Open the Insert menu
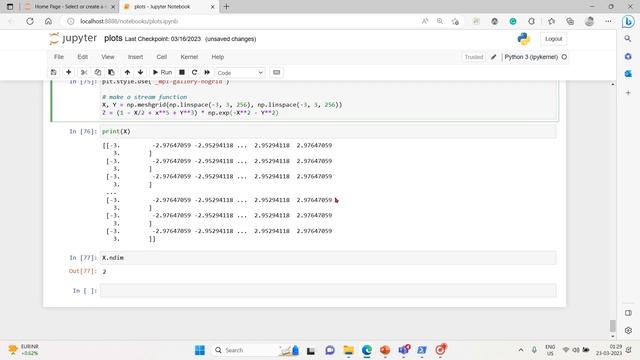 [x=136, y=57]
